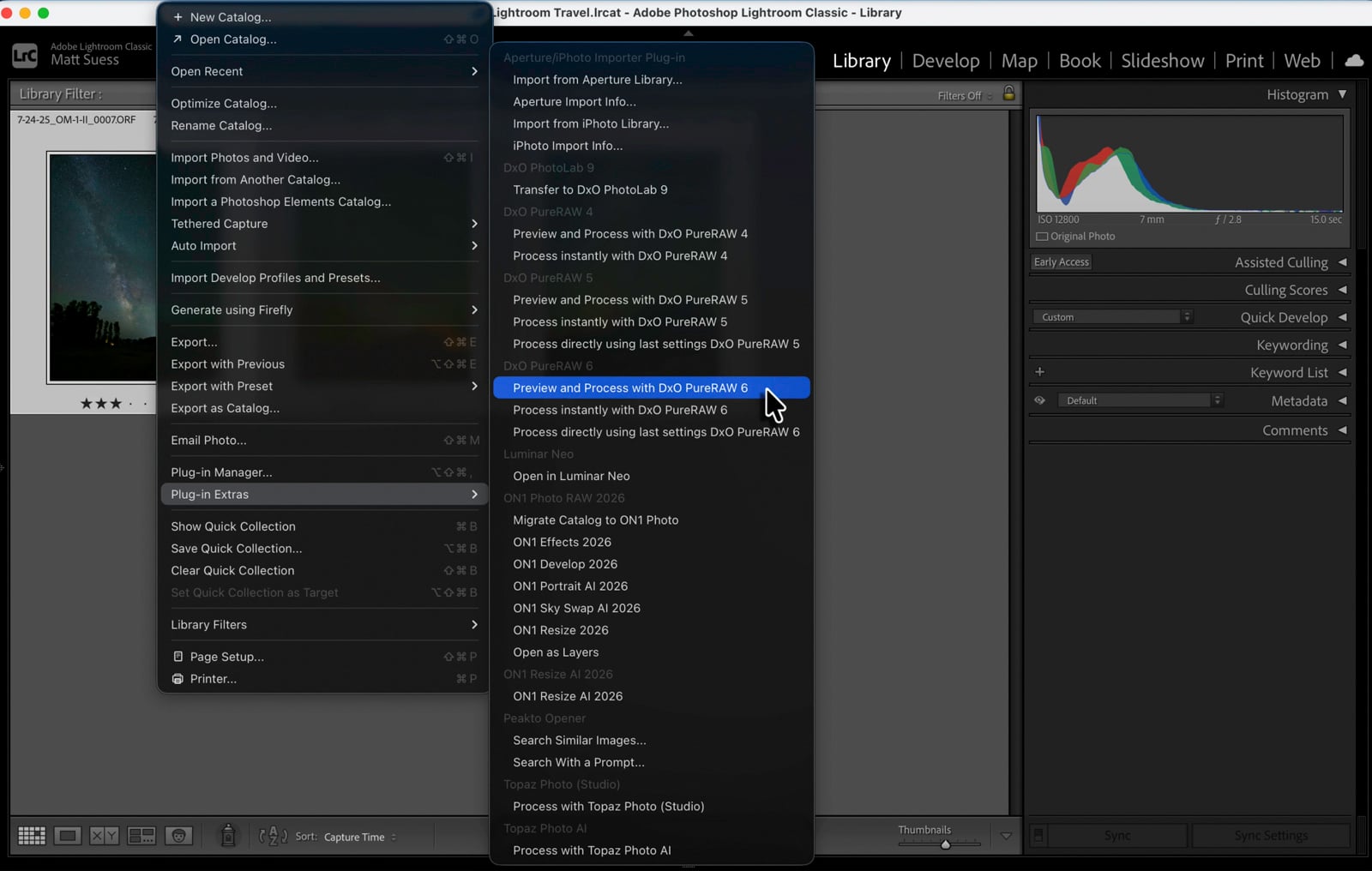
Task: Add a keyword with plus icon
Action: click(x=1039, y=372)
